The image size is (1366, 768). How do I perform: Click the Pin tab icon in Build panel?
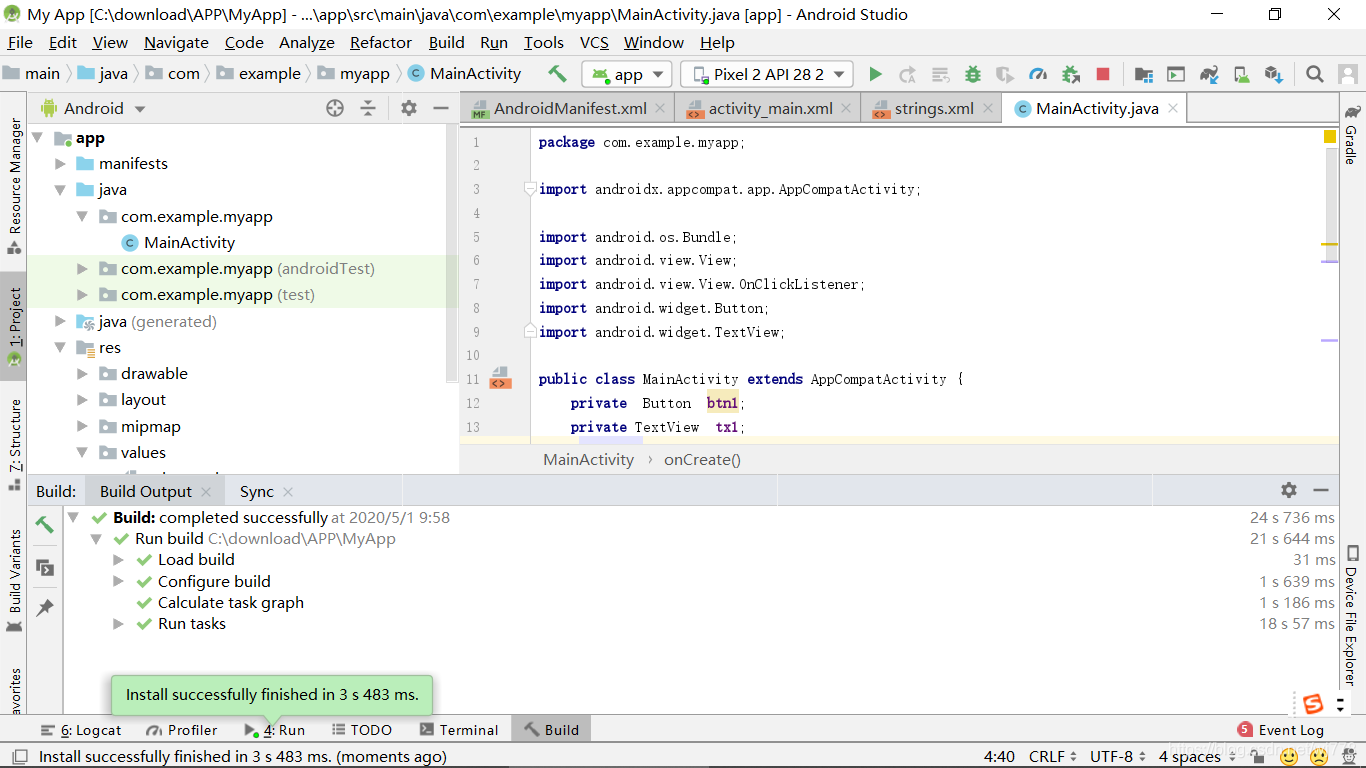tap(45, 607)
